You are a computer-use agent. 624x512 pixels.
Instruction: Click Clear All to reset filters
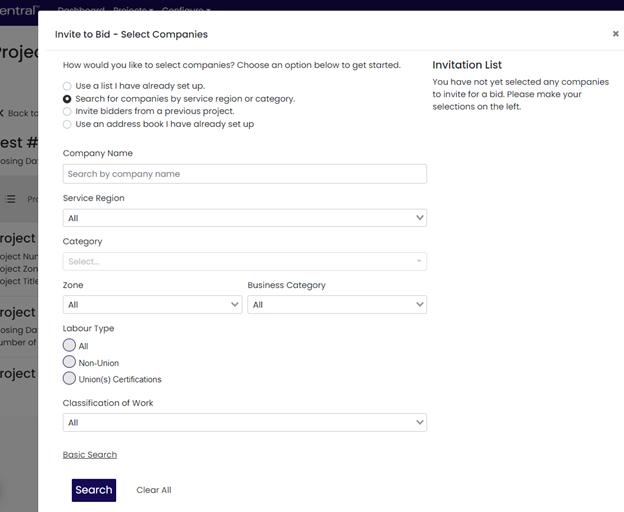point(153,490)
